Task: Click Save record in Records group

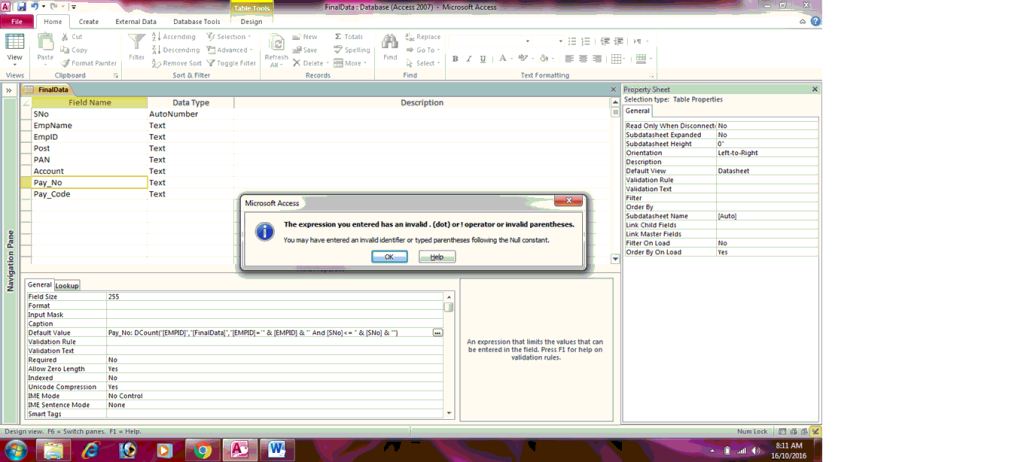Action: 305,50
